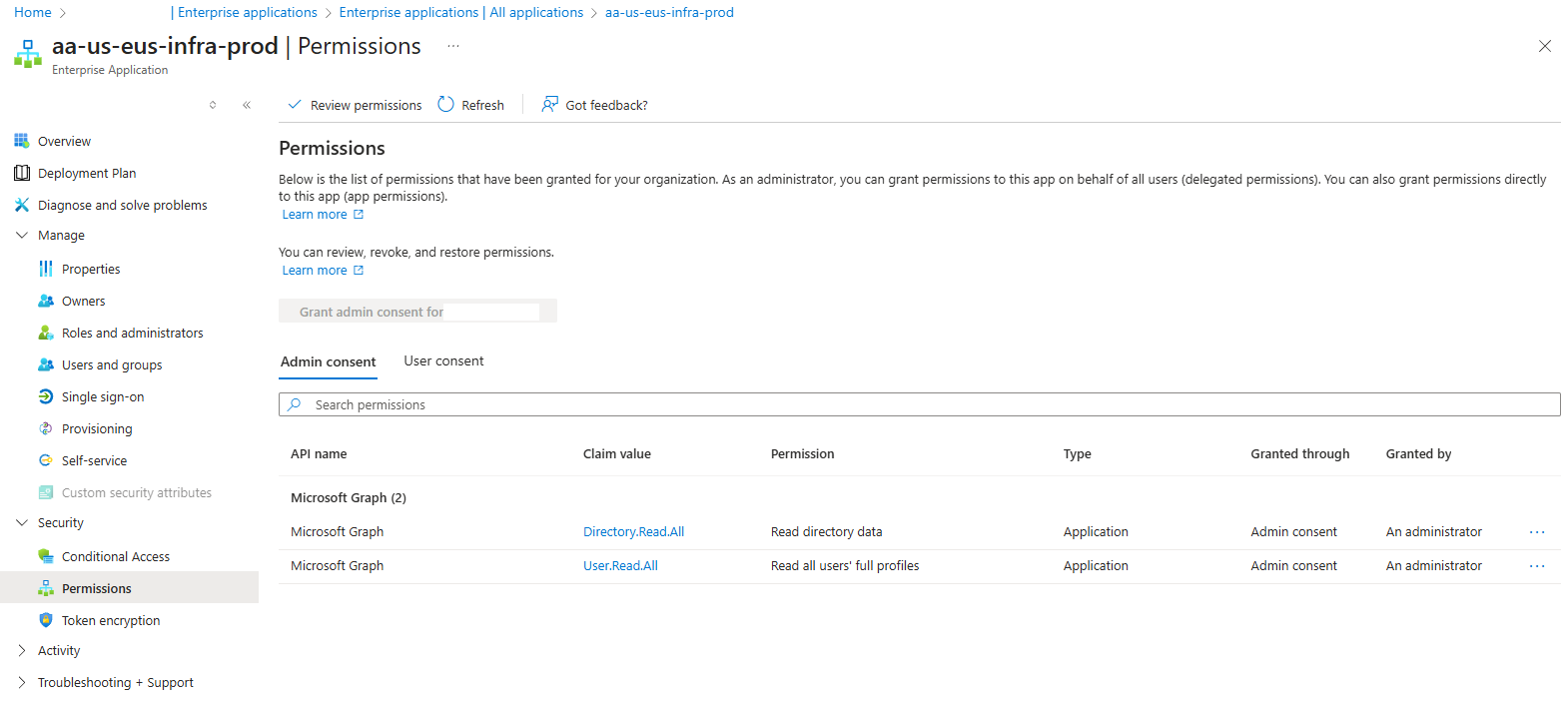Open the Owners page

83,302
